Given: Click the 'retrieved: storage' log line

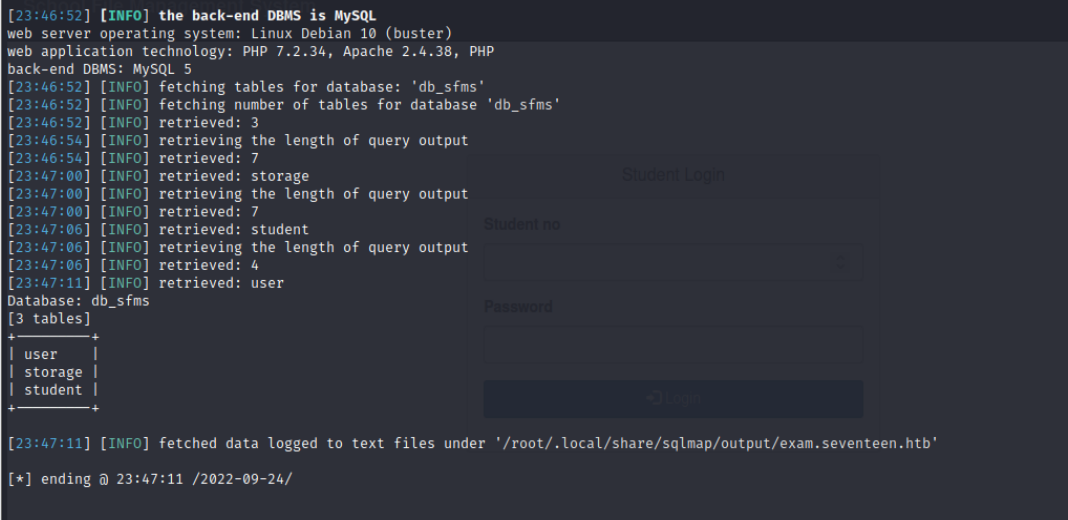Looking at the screenshot, I should pos(234,176).
